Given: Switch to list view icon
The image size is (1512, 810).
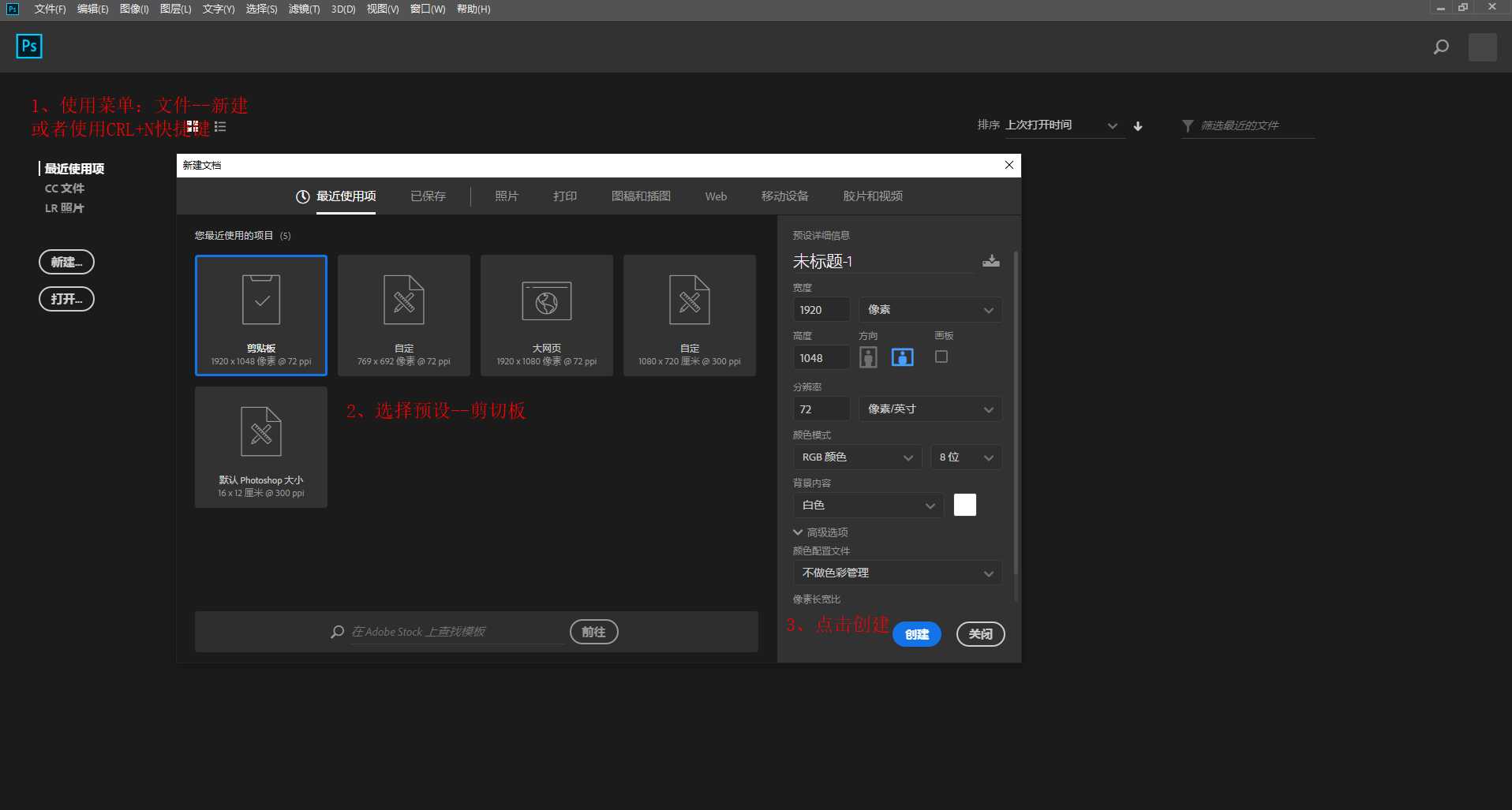Looking at the screenshot, I should (220, 126).
